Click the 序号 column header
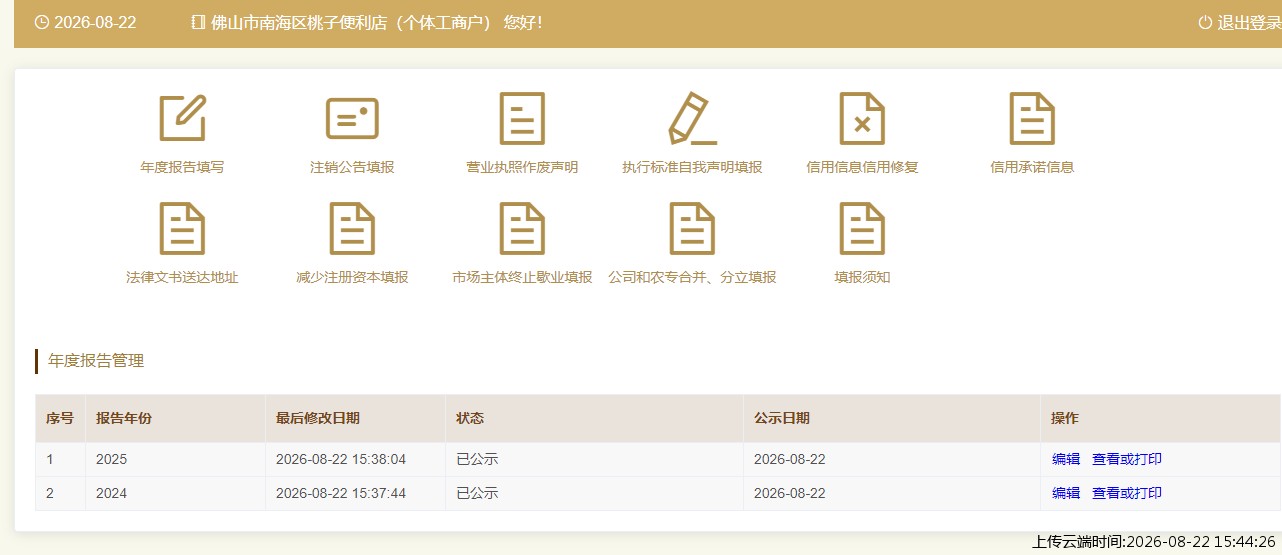The width and height of the screenshot is (1282, 555). click(60, 419)
